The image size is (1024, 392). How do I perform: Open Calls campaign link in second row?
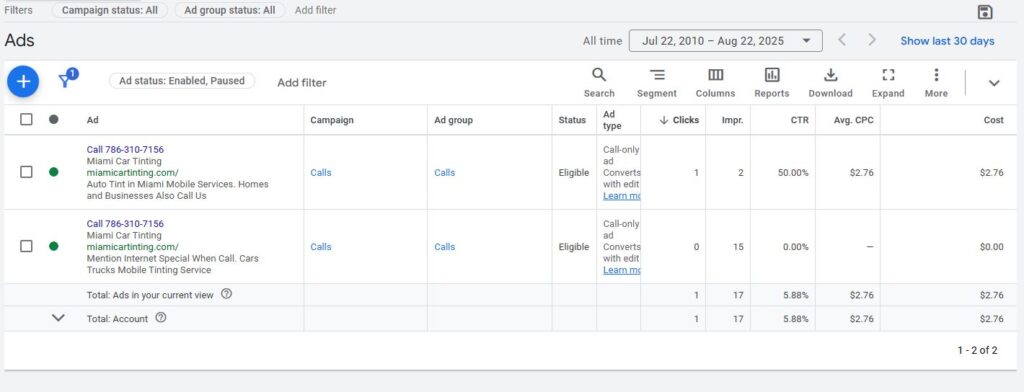coord(321,247)
